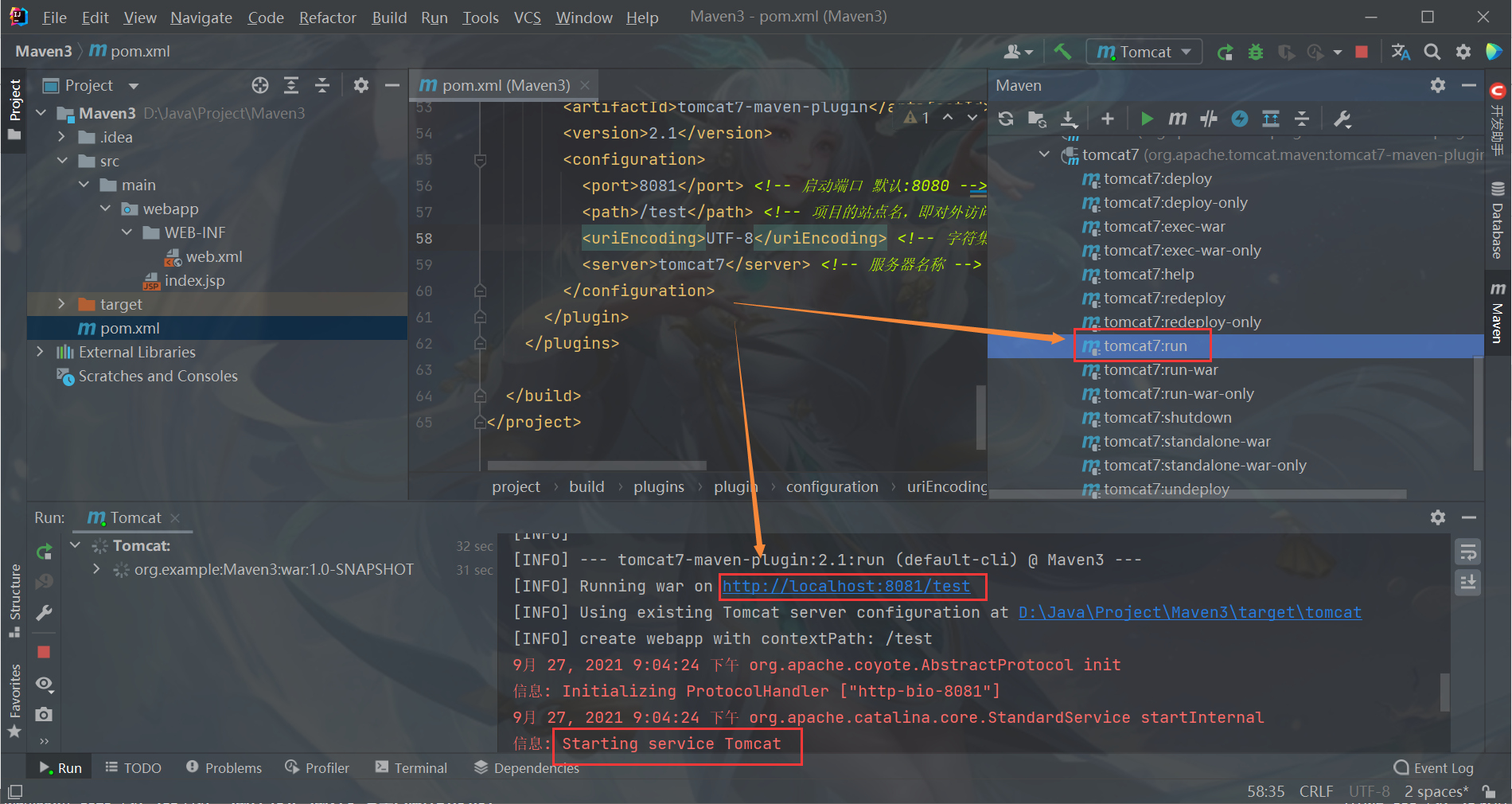
Task: Open Project panel gear options
Action: point(361,85)
